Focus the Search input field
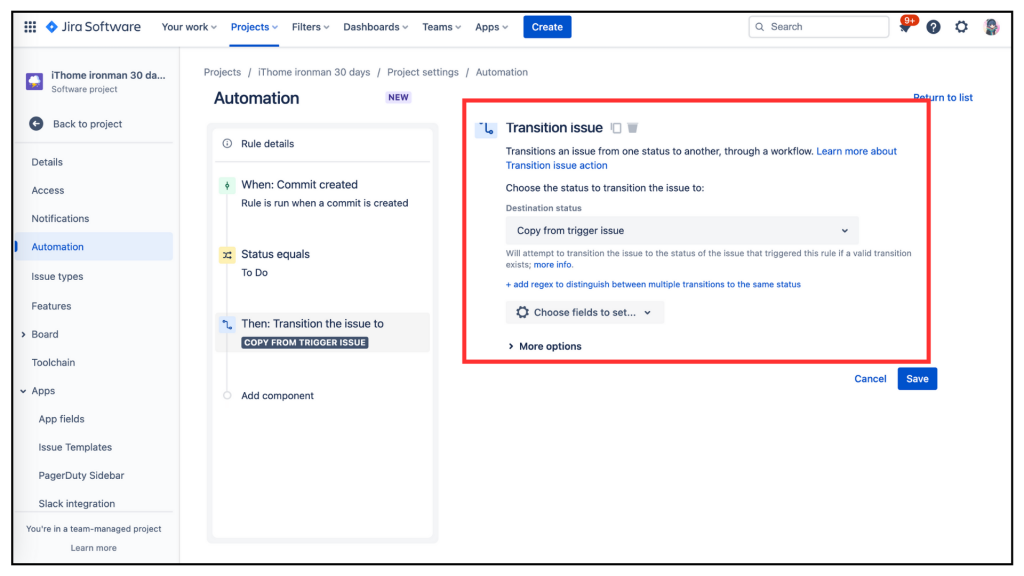Viewport: 1024px width, 576px height. 818,27
